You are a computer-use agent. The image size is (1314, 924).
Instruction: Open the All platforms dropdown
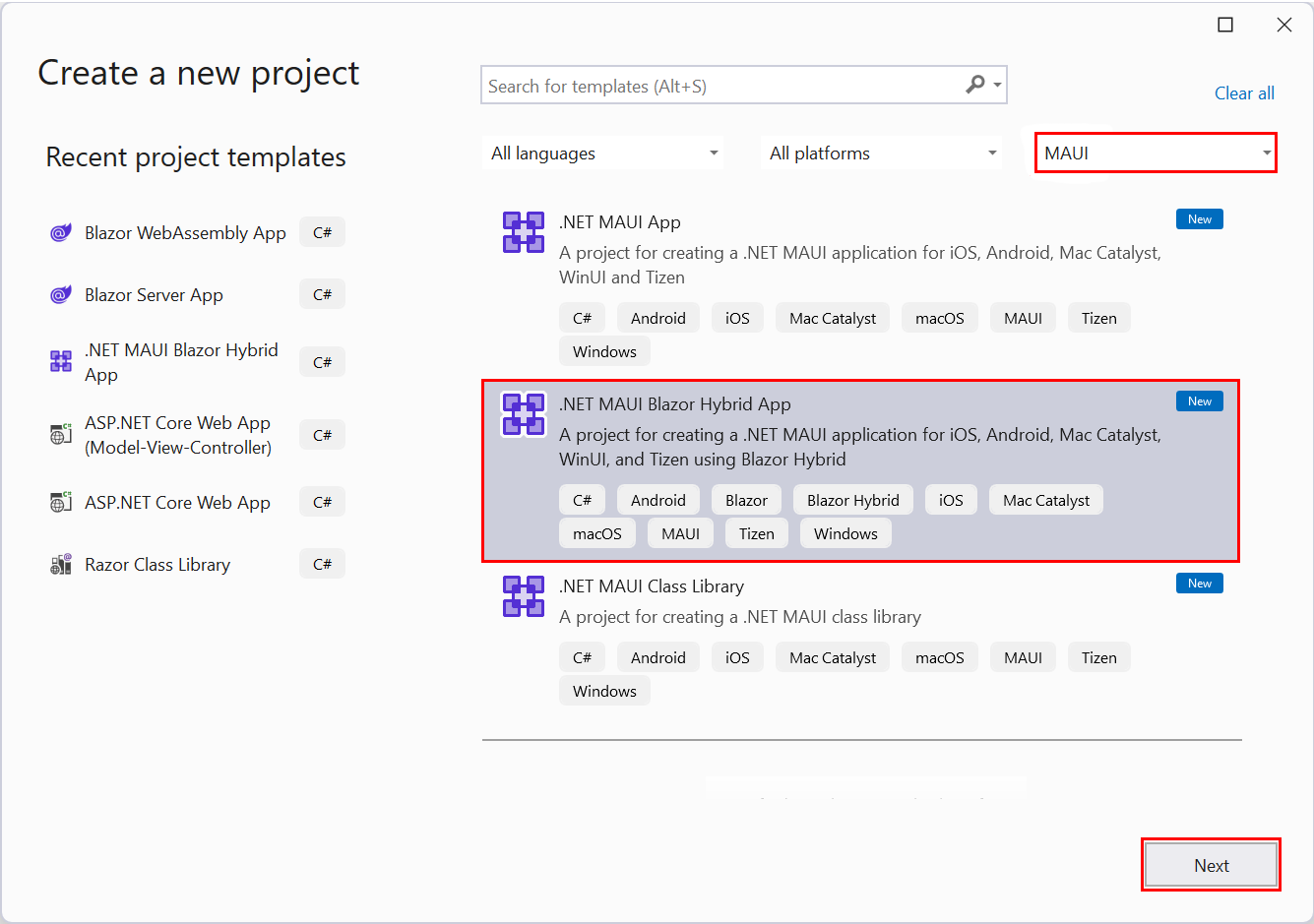tap(882, 154)
